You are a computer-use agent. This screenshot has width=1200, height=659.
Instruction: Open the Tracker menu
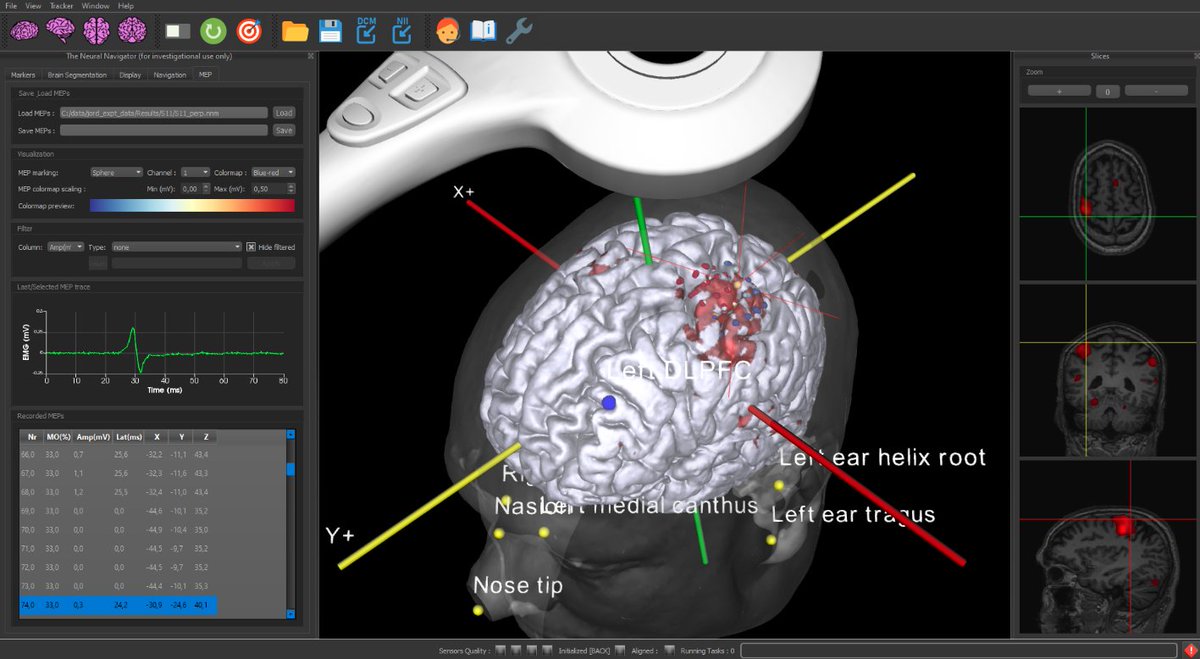(62, 6)
